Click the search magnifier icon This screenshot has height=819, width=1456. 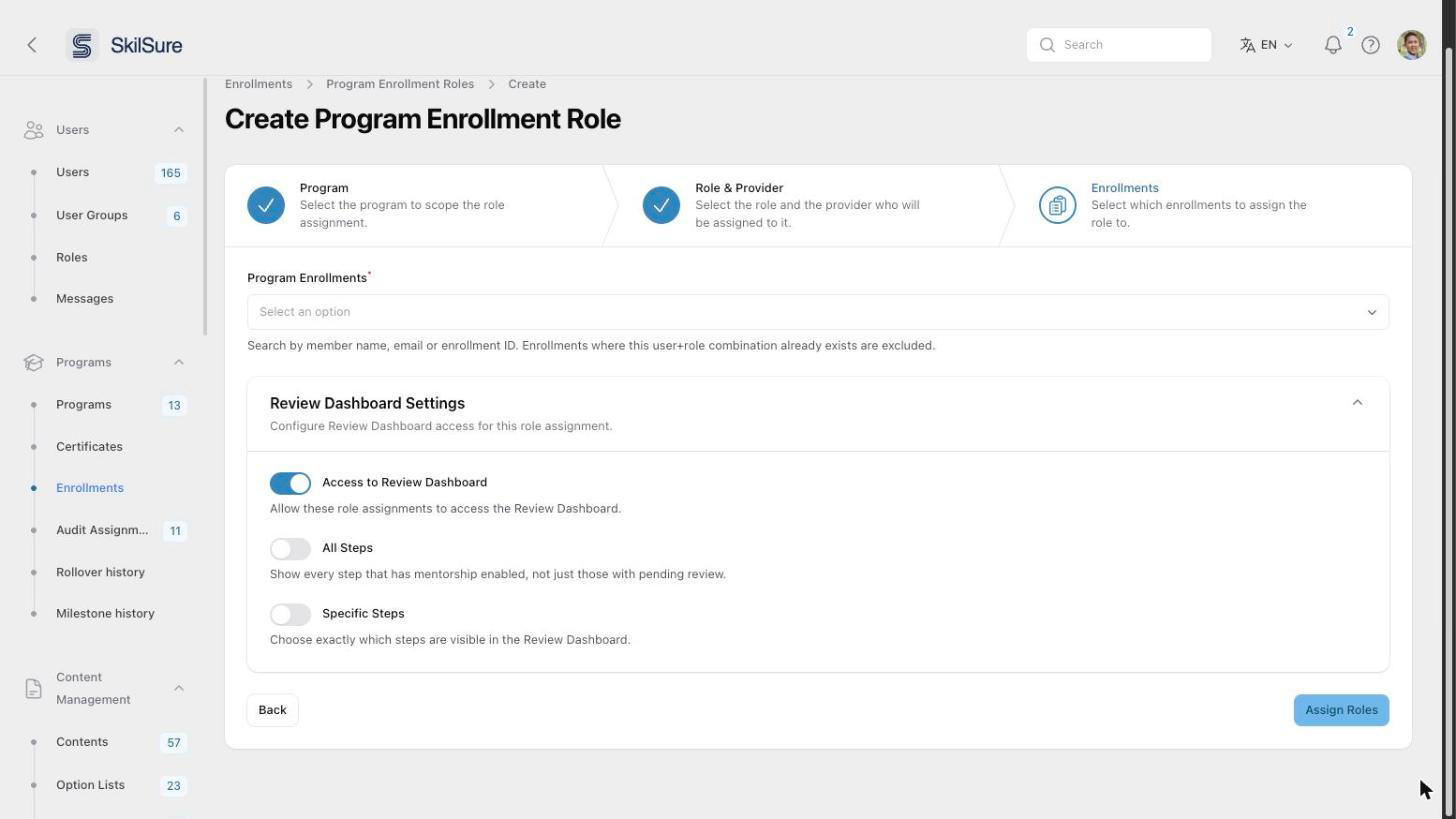pyautogui.click(x=1047, y=45)
